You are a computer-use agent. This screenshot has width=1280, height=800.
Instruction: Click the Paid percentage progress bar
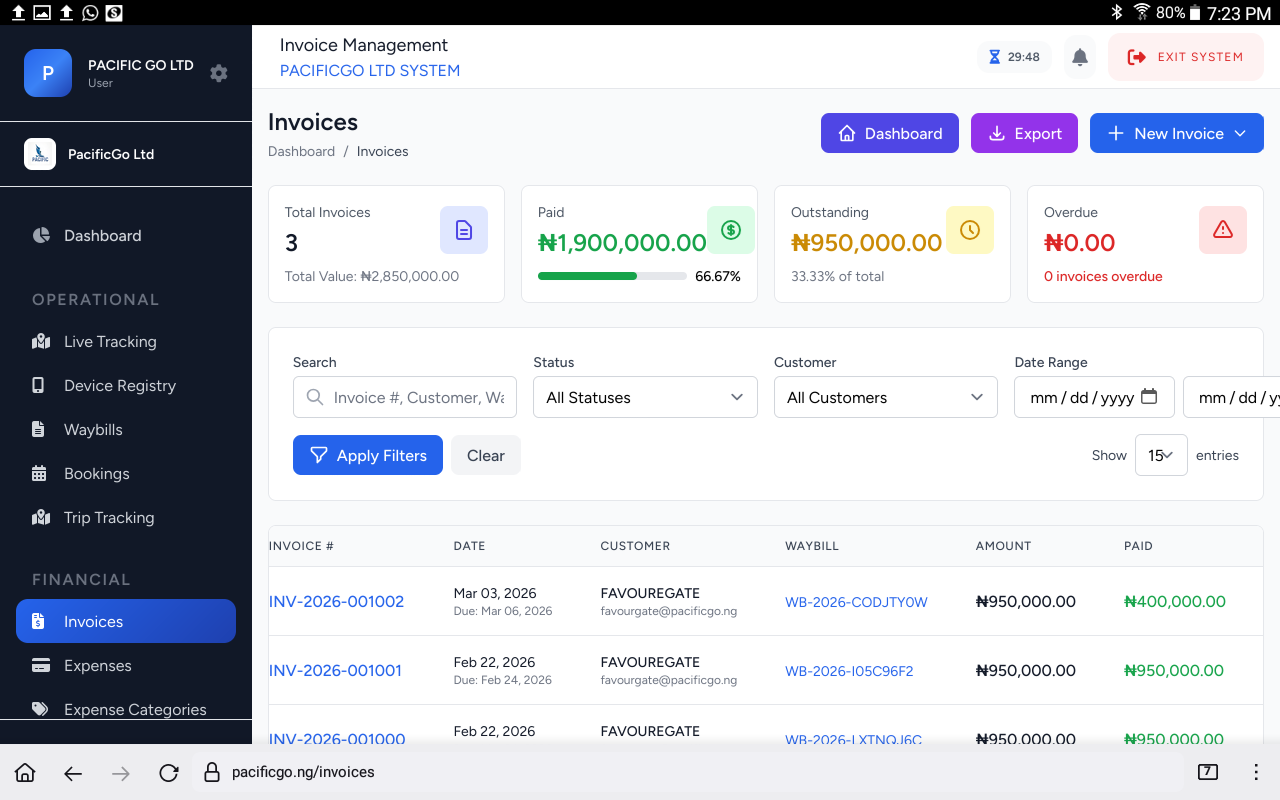click(612, 276)
